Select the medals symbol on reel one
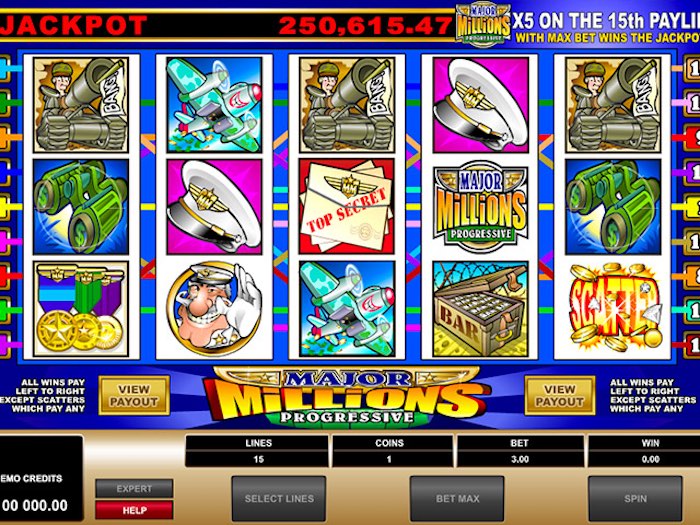The image size is (700, 525). tap(80, 308)
